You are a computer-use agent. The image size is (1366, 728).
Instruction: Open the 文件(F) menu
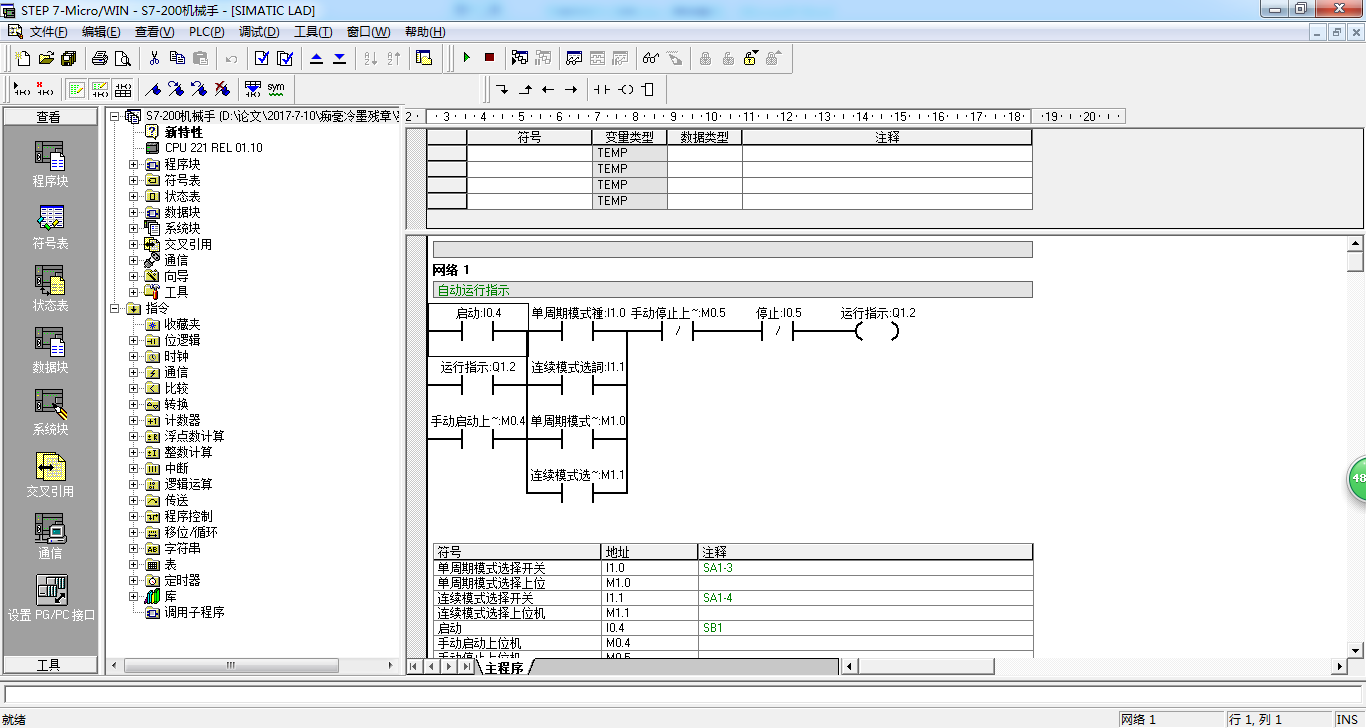tap(48, 32)
